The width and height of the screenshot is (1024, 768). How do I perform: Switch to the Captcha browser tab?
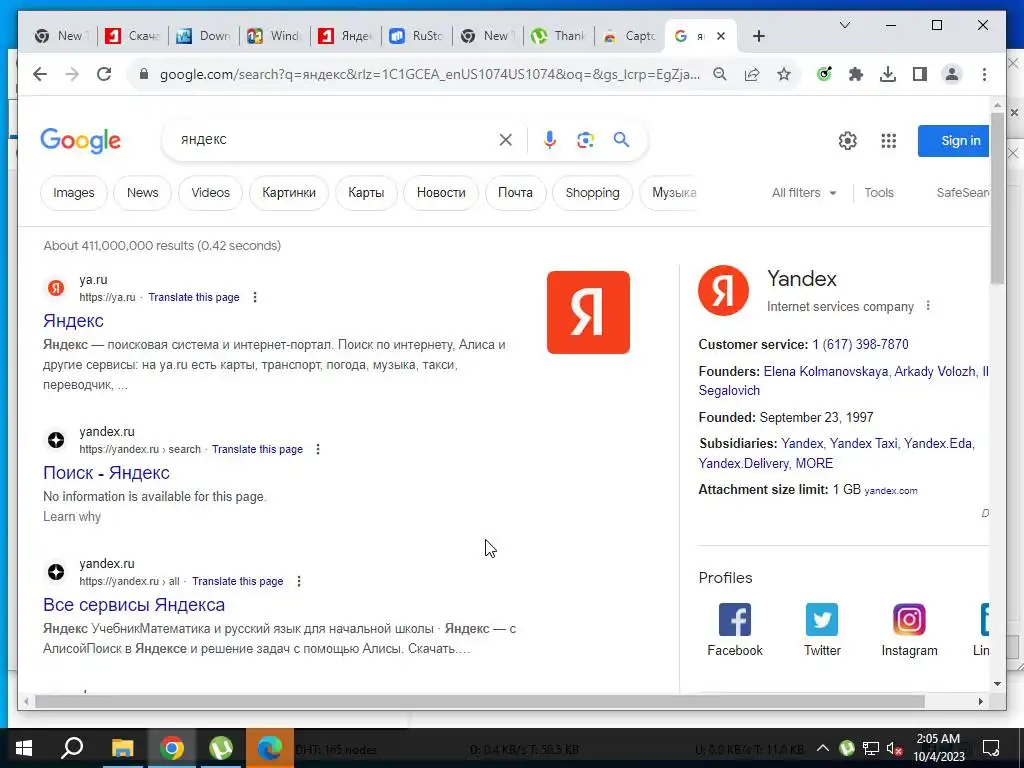pos(630,37)
